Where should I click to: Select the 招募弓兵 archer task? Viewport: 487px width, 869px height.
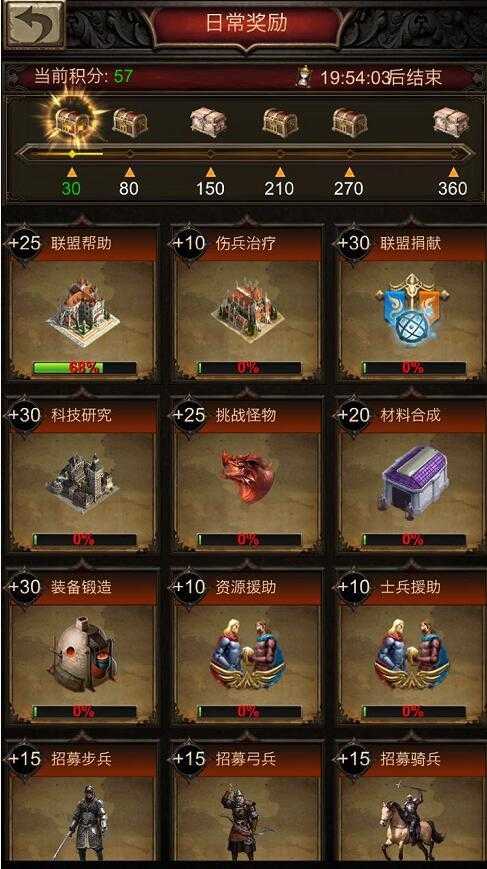[247, 802]
